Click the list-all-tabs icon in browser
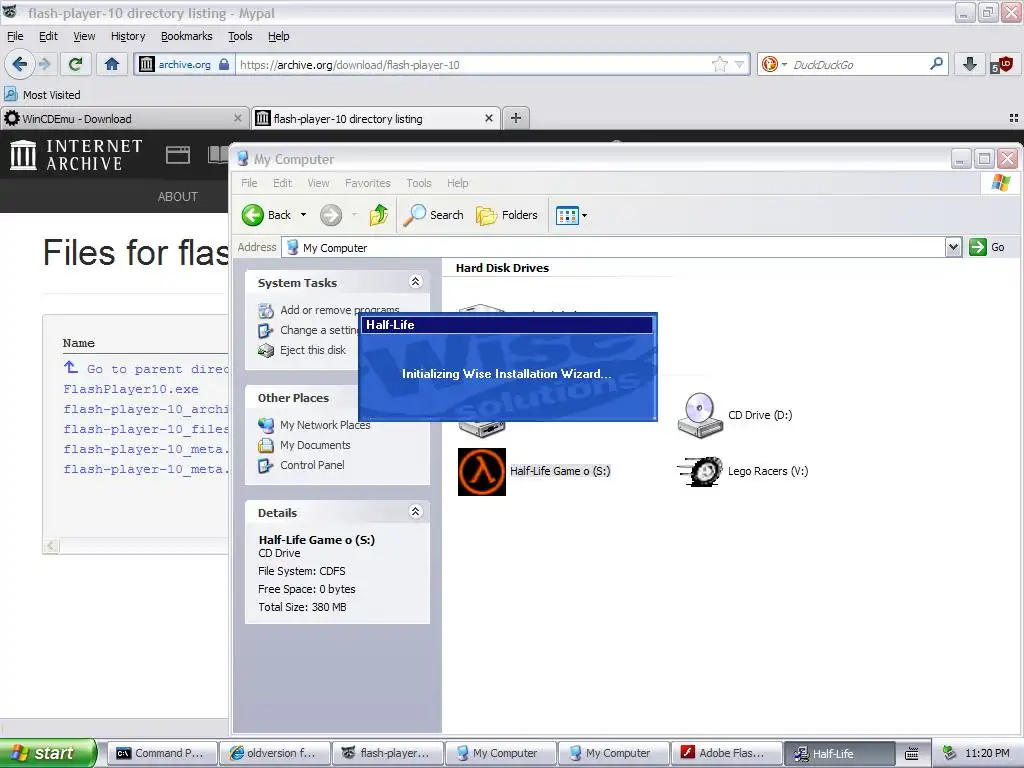This screenshot has width=1024, height=768. [x=1014, y=118]
